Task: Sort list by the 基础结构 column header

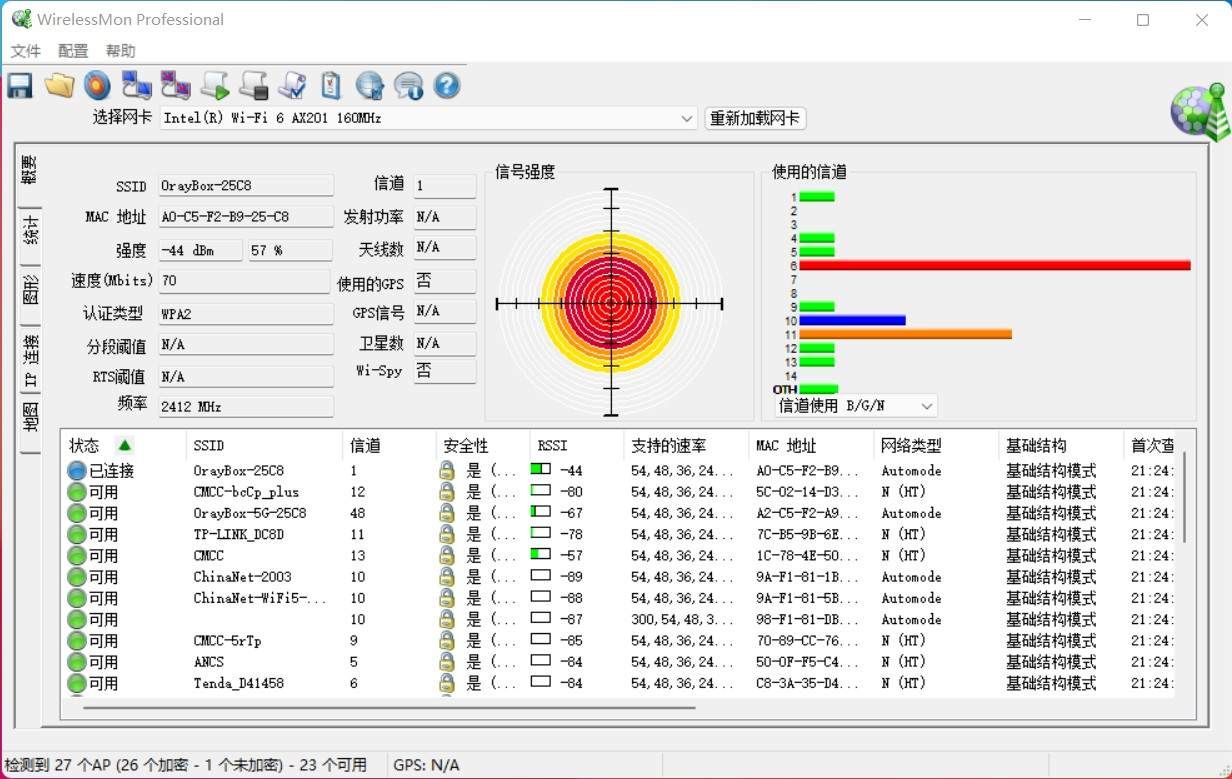Action: [1061, 446]
